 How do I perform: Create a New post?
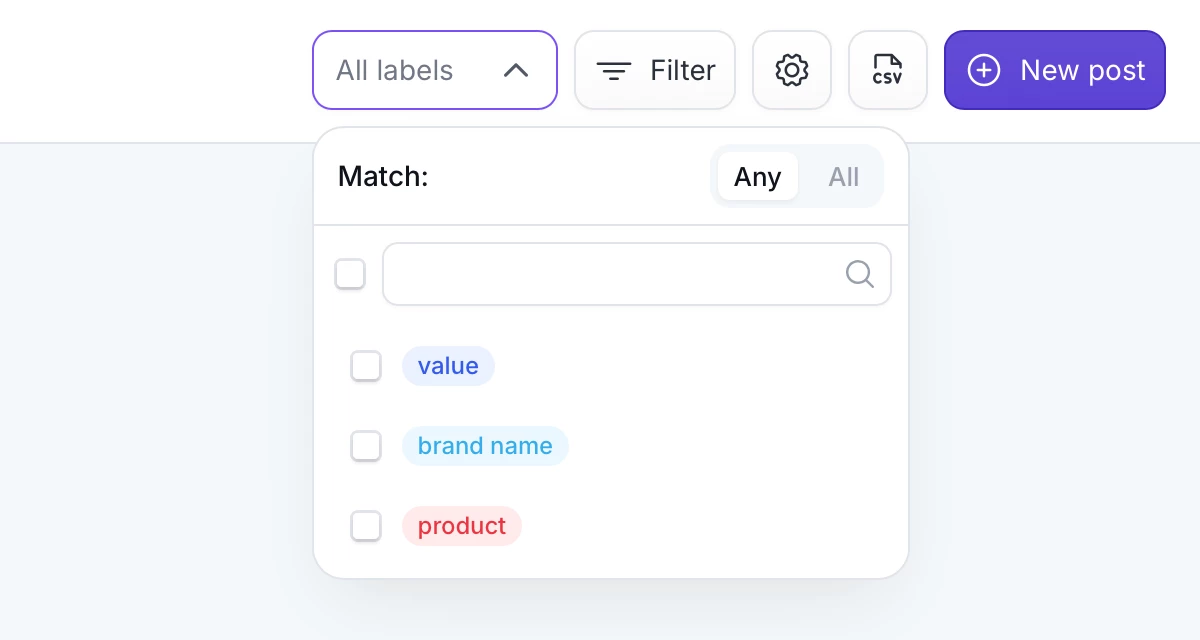(x=1055, y=70)
